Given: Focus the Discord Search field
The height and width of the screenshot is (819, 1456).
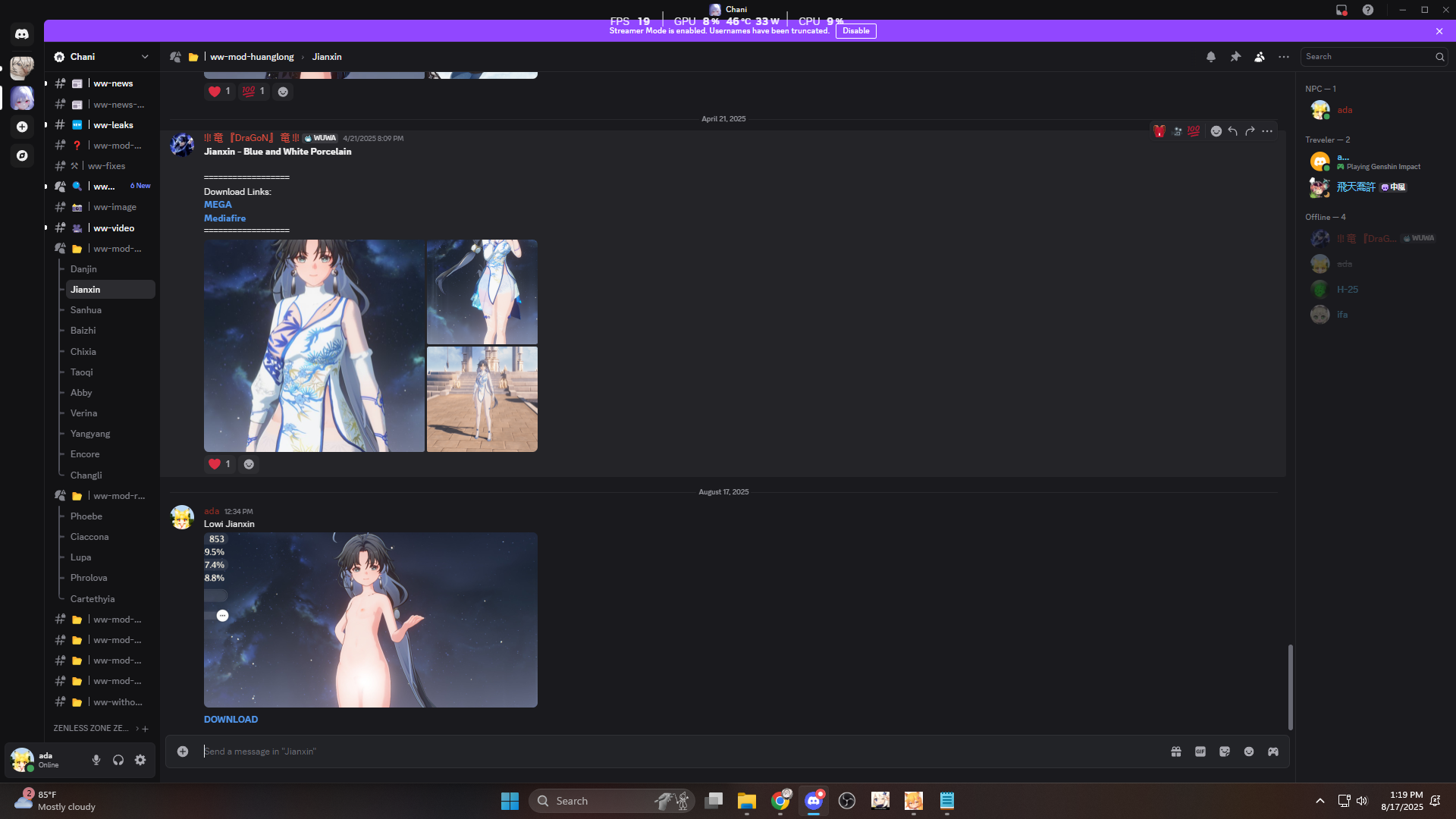Looking at the screenshot, I should (x=1373, y=57).
